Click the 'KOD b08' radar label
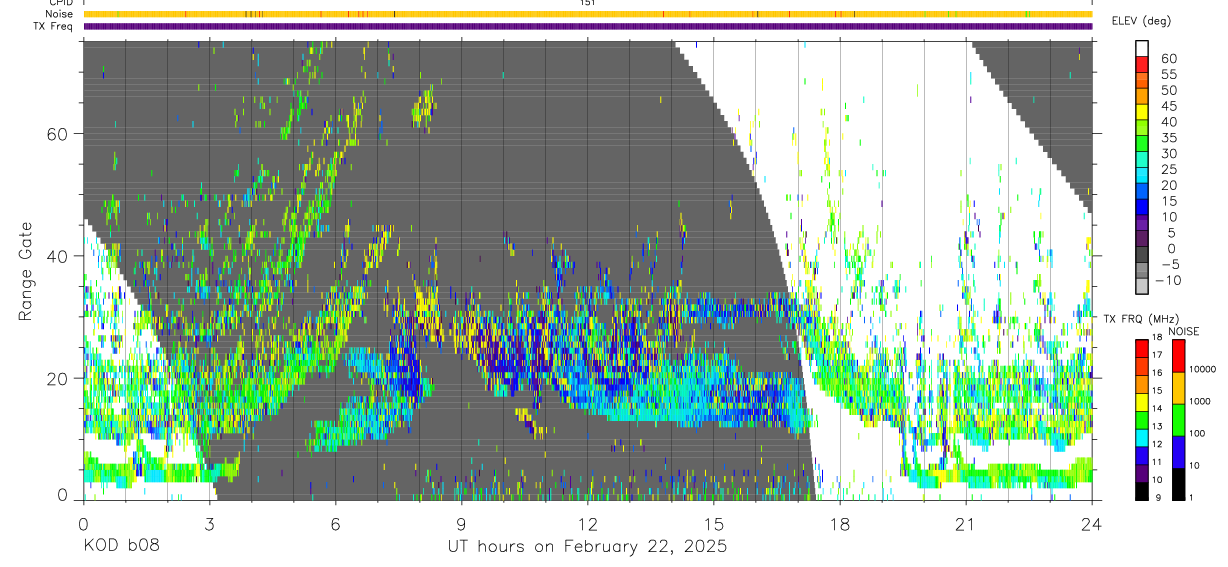The image size is (1228, 567). pos(120,547)
